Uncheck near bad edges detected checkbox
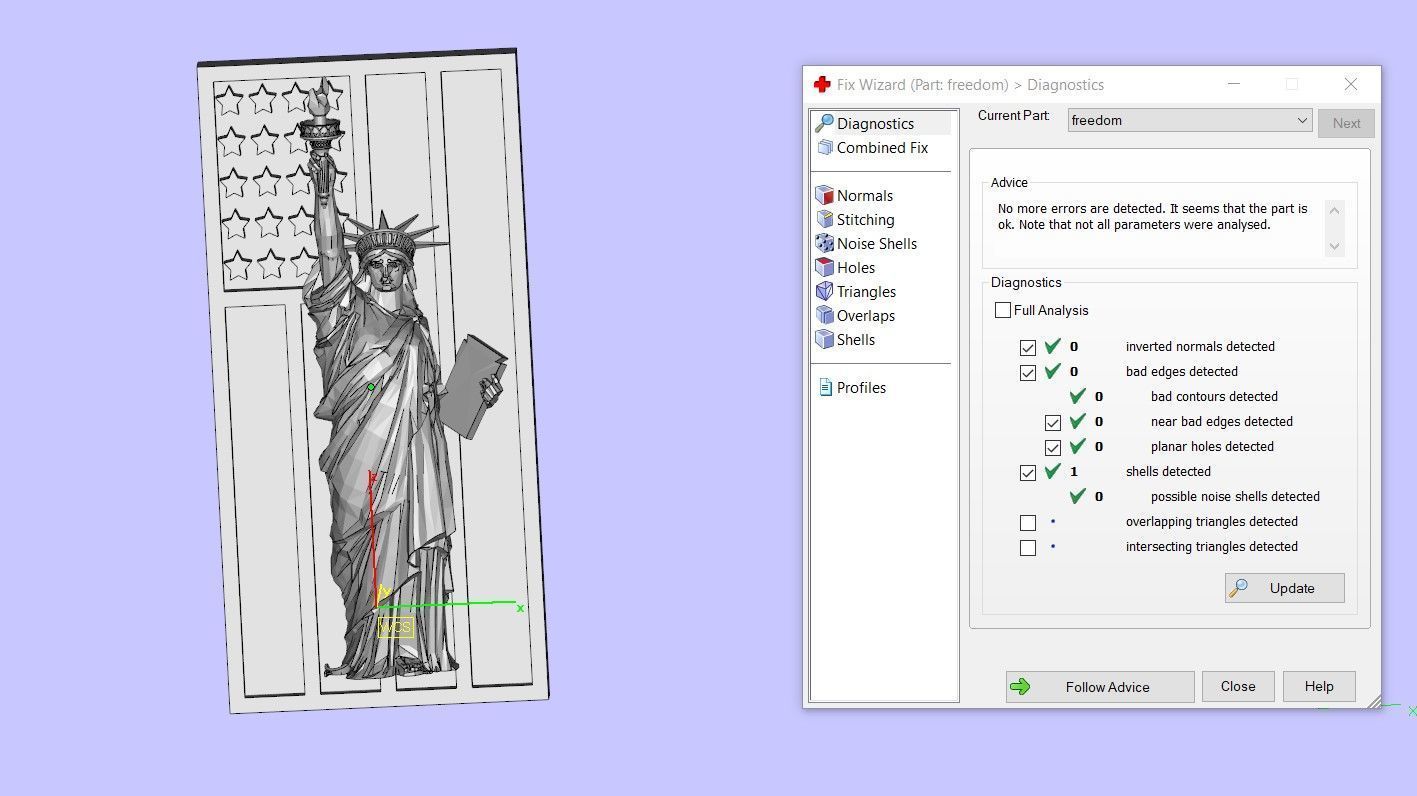Image resolution: width=1417 pixels, height=796 pixels. 1053,422
